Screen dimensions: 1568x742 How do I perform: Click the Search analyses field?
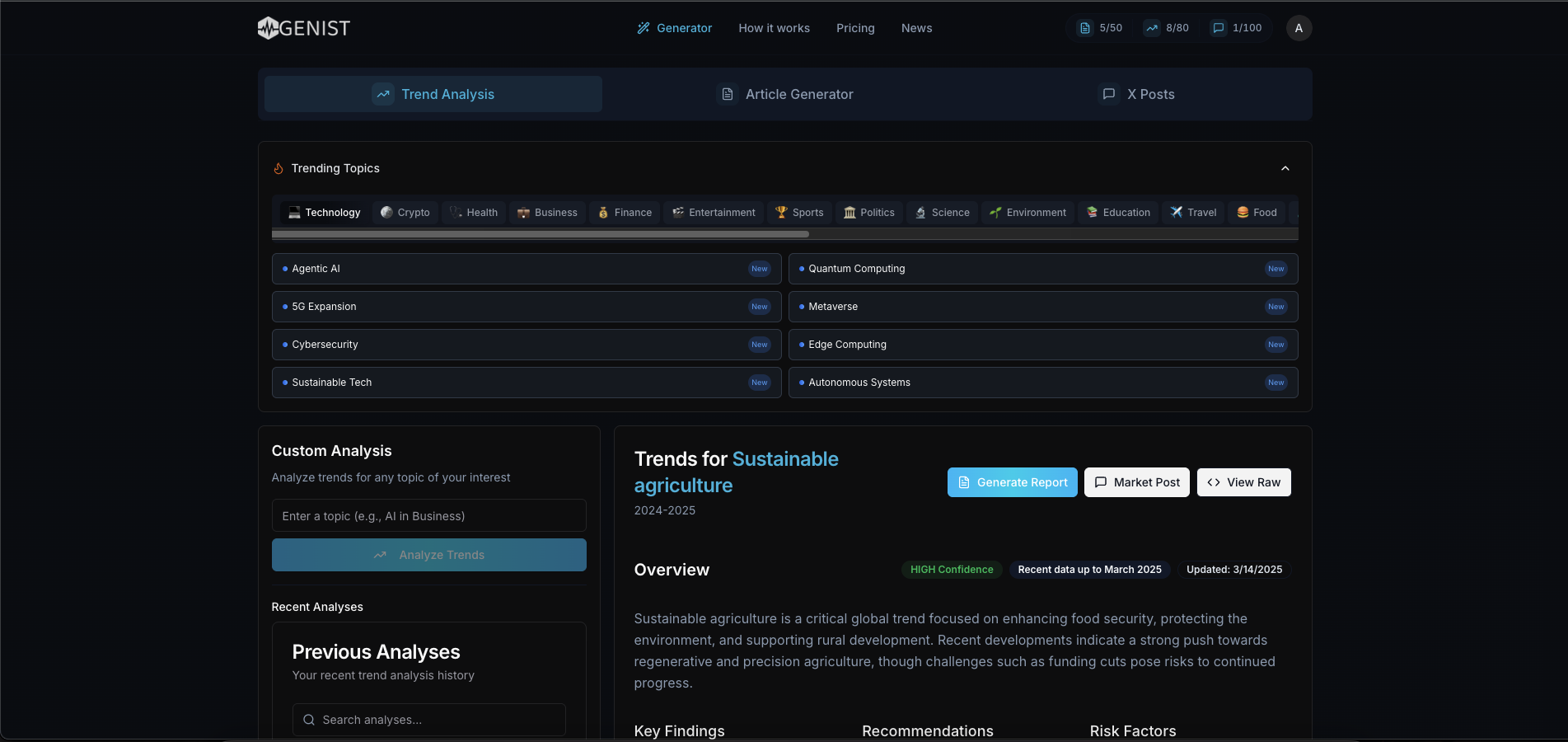pyautogui.click(x=428, y=720)
